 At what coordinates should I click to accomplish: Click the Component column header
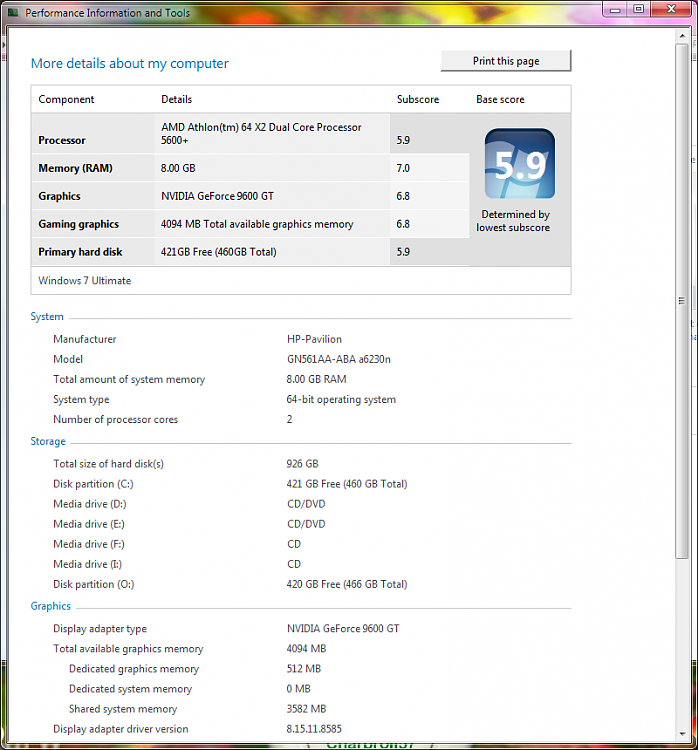click(x=66, y=99)
